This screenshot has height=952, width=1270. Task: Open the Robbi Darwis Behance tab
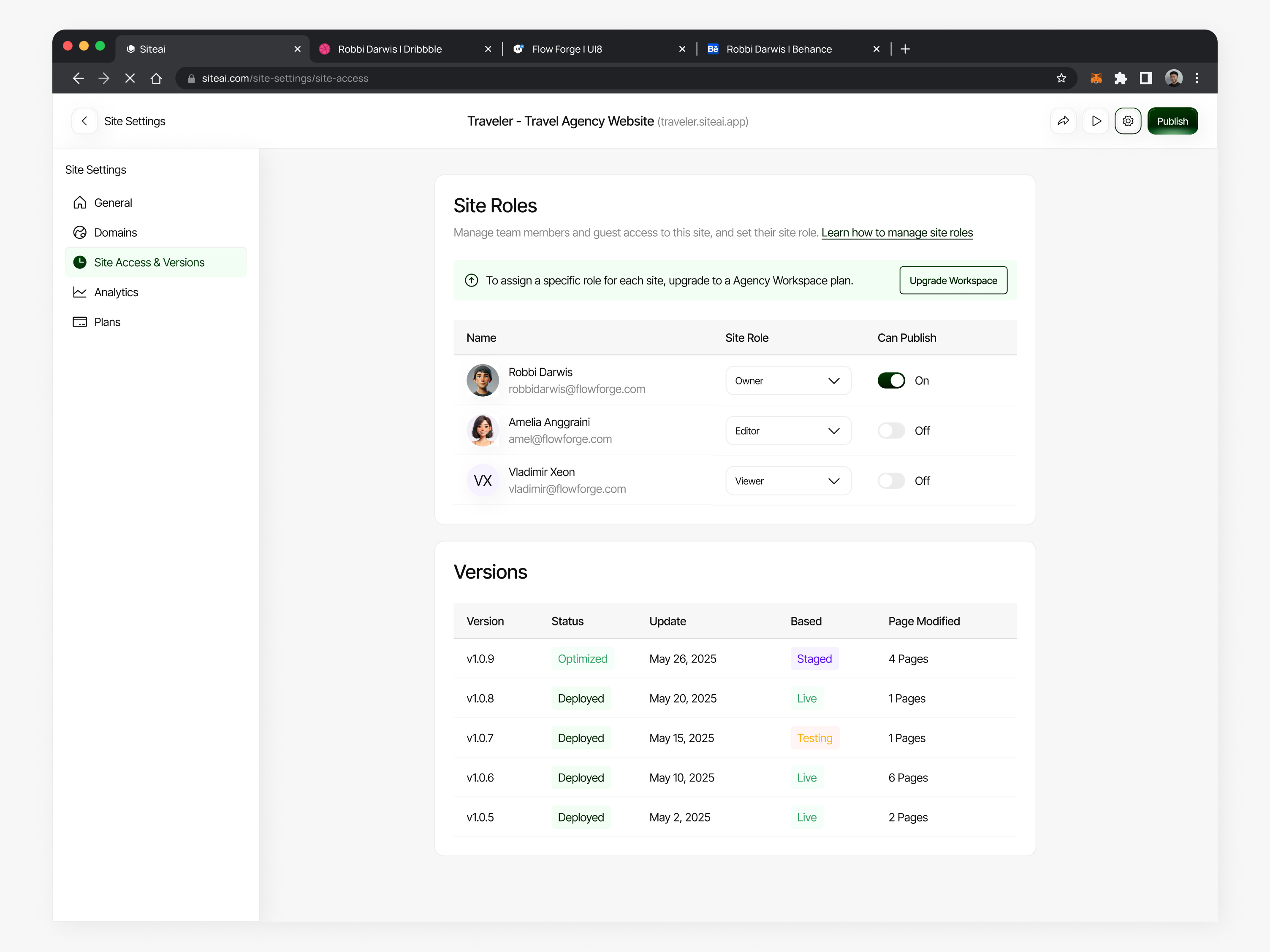coord(779,49)
